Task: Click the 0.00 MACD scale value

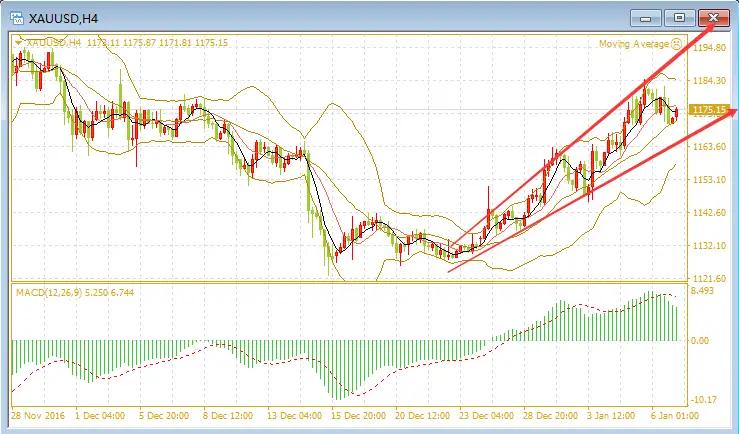Action: pos(700,340)
